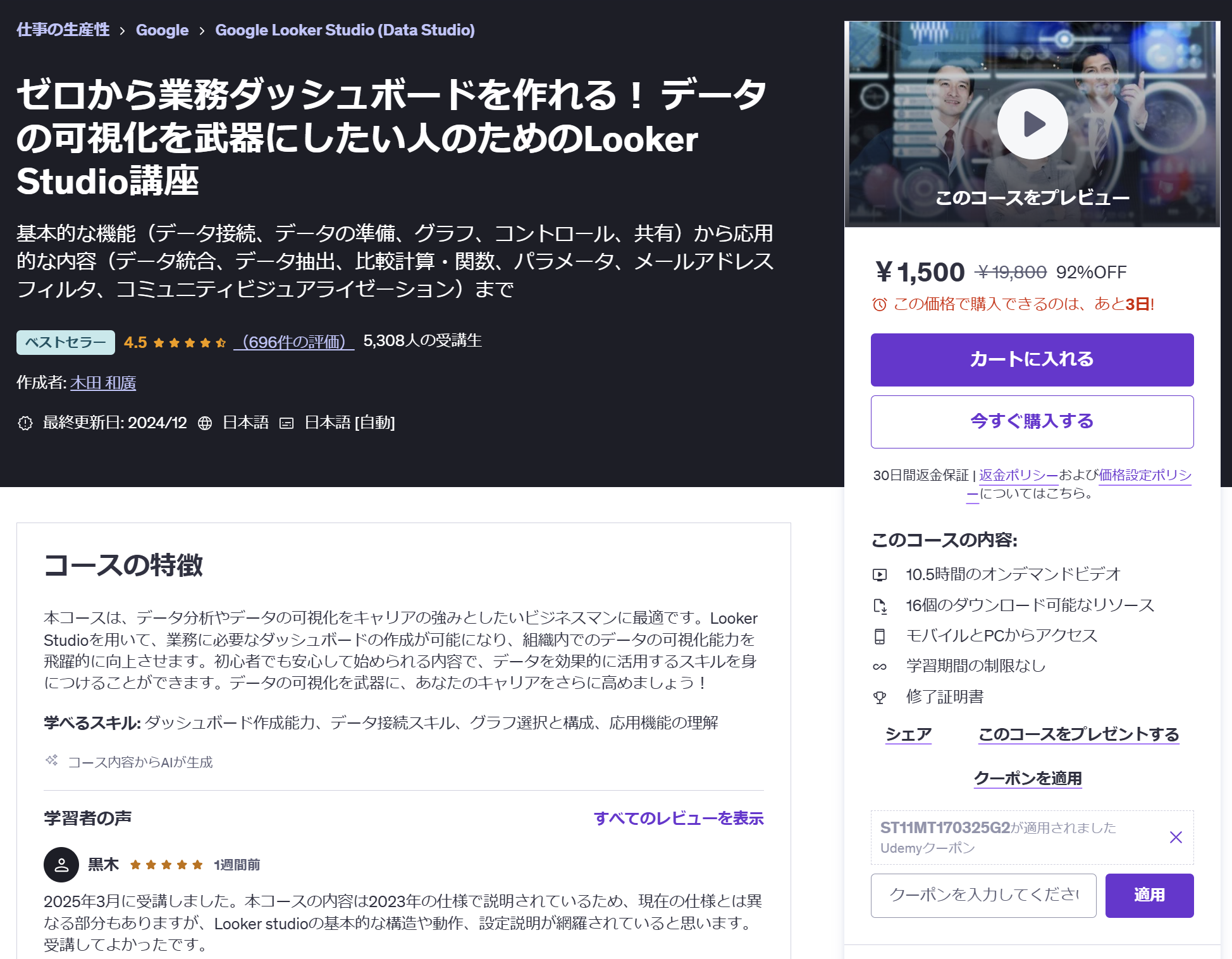Screen dimensions: 1232x959
Task: Click このコースをプレゼントする link
Action: click(x=1079, y=734)
